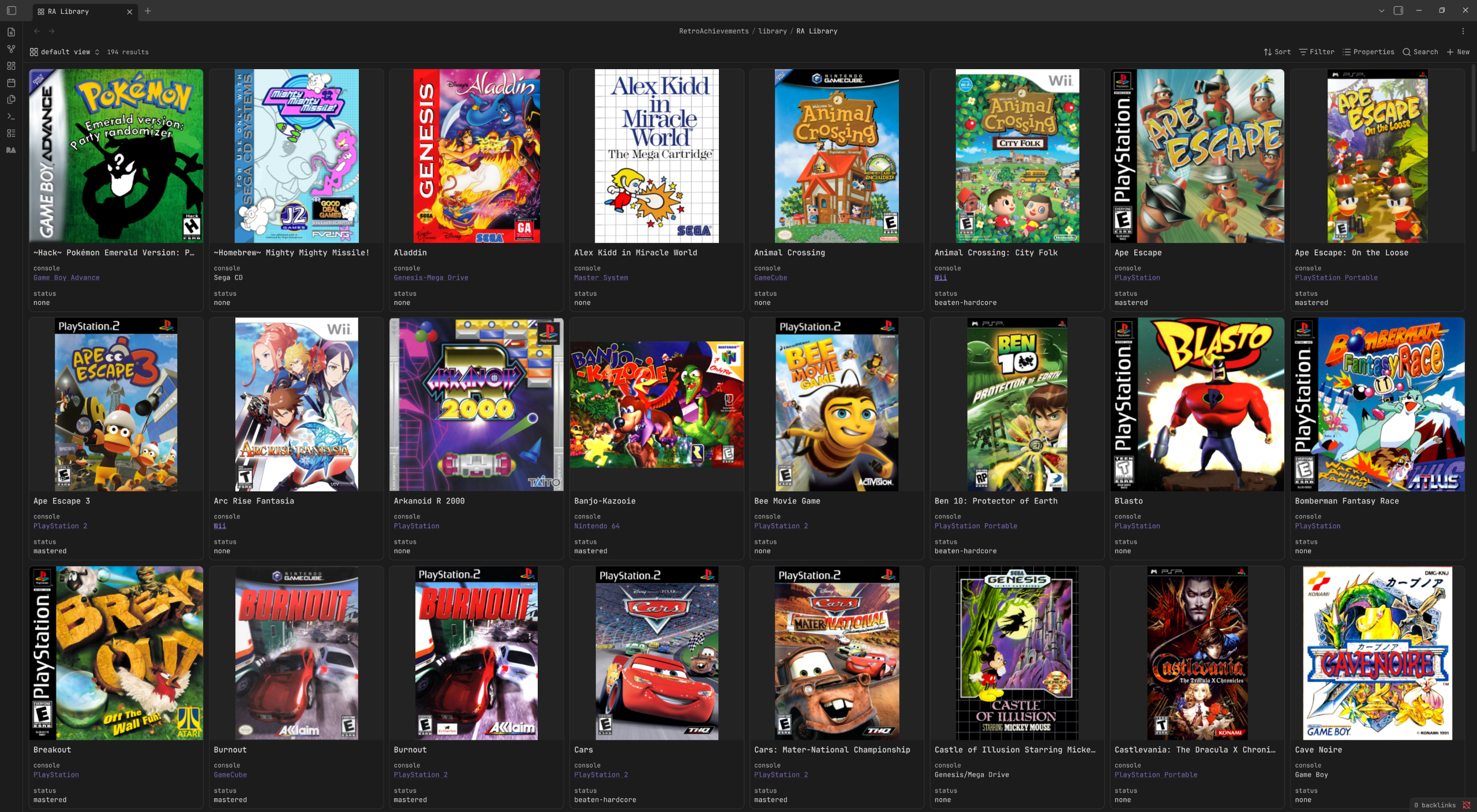1477x812 pixels.
Task: Follow the Nintendo 64 console link
Action: 597,526
